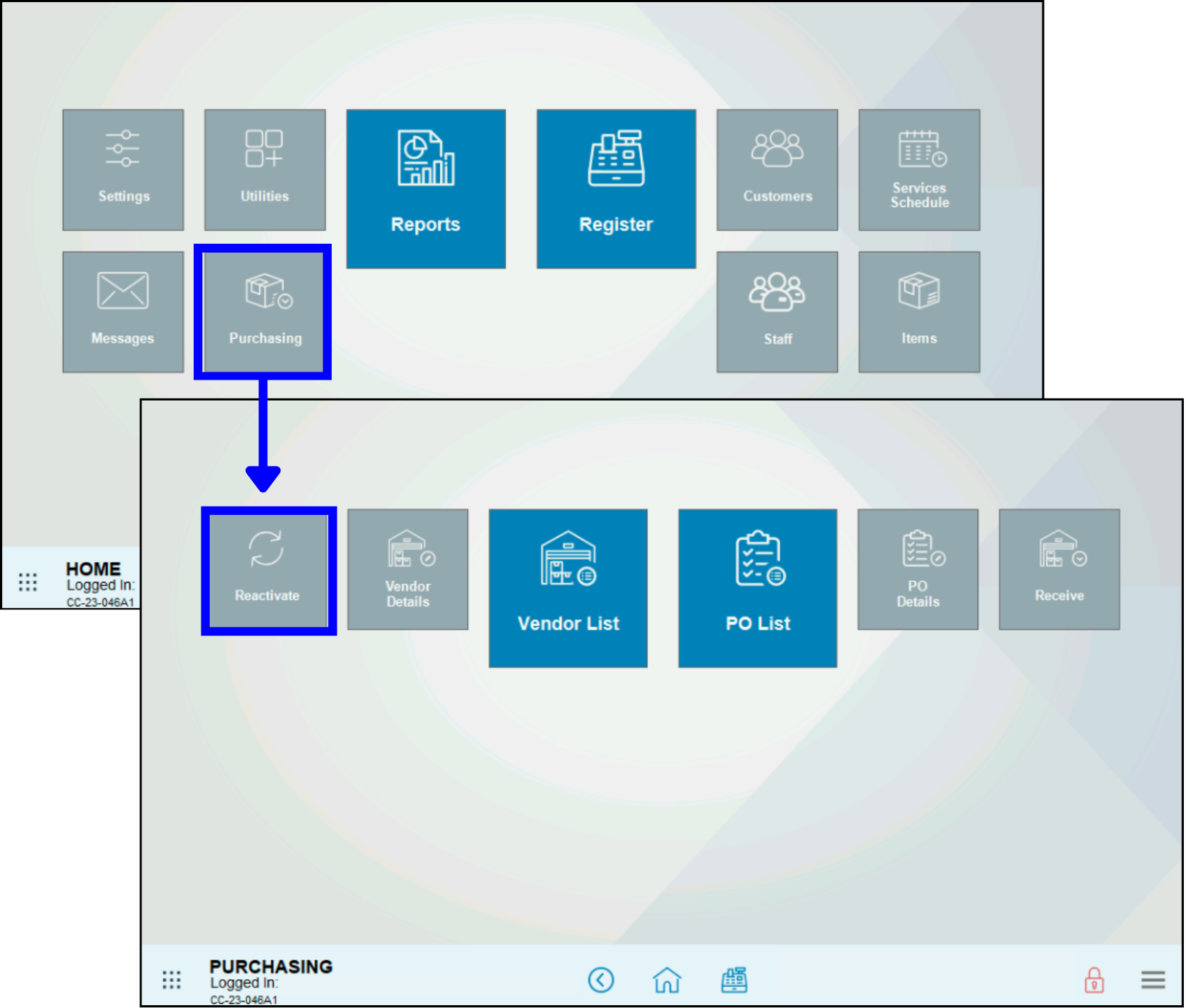Open the Vendor Details tile
This screenshot has height=1008, width=1186.
[408, 570]
